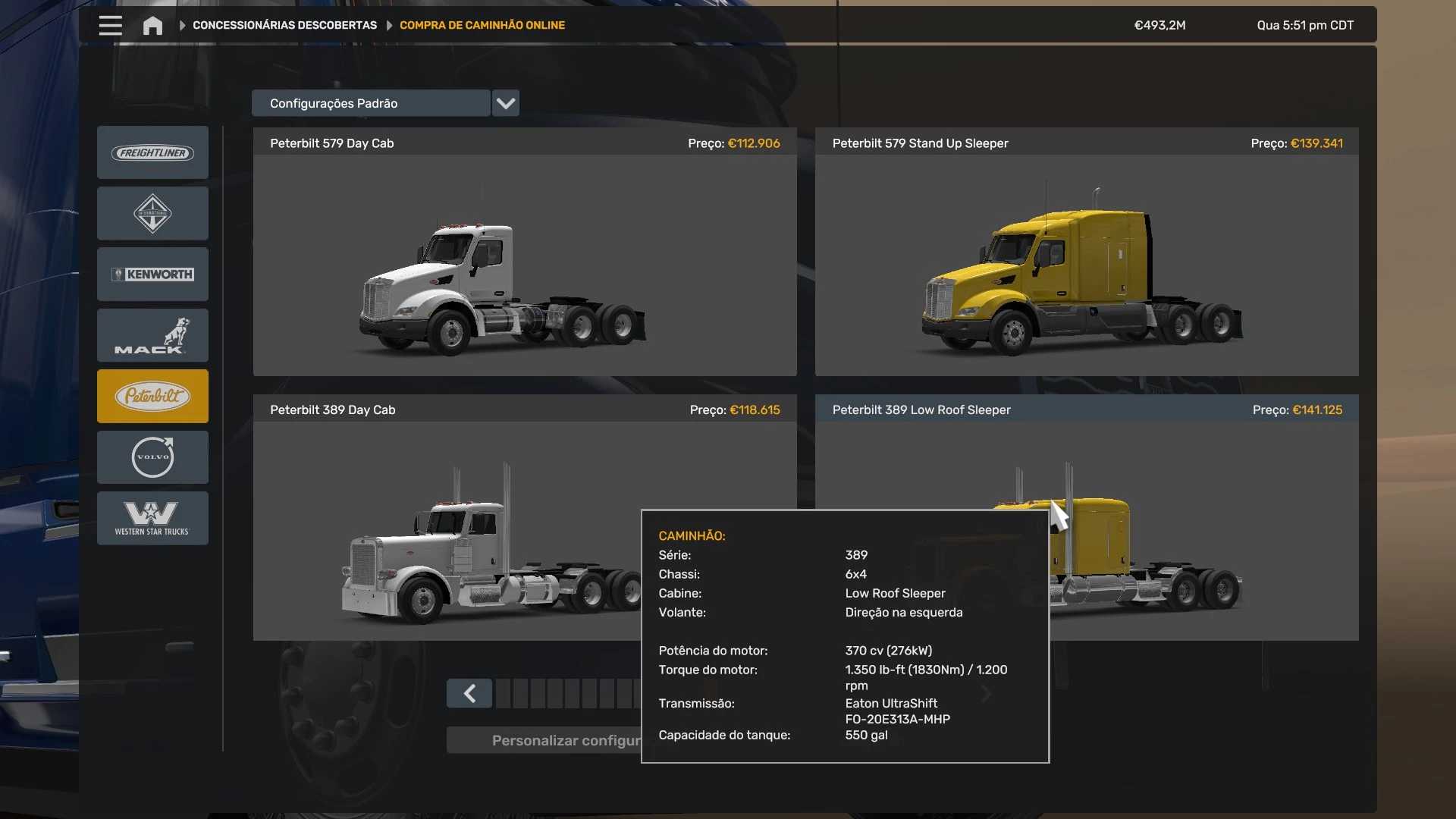The image size is (1456, 819).
Task: Open the Configurações Padrão combo box
Action: (x=371, y=103)
